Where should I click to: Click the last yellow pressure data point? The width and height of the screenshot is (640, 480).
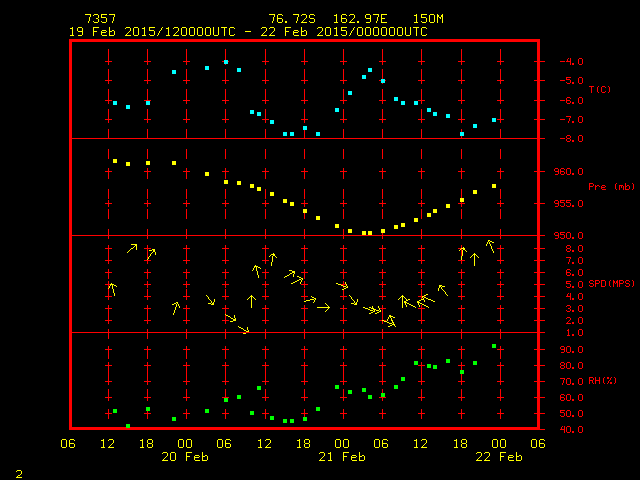(494, 186)
